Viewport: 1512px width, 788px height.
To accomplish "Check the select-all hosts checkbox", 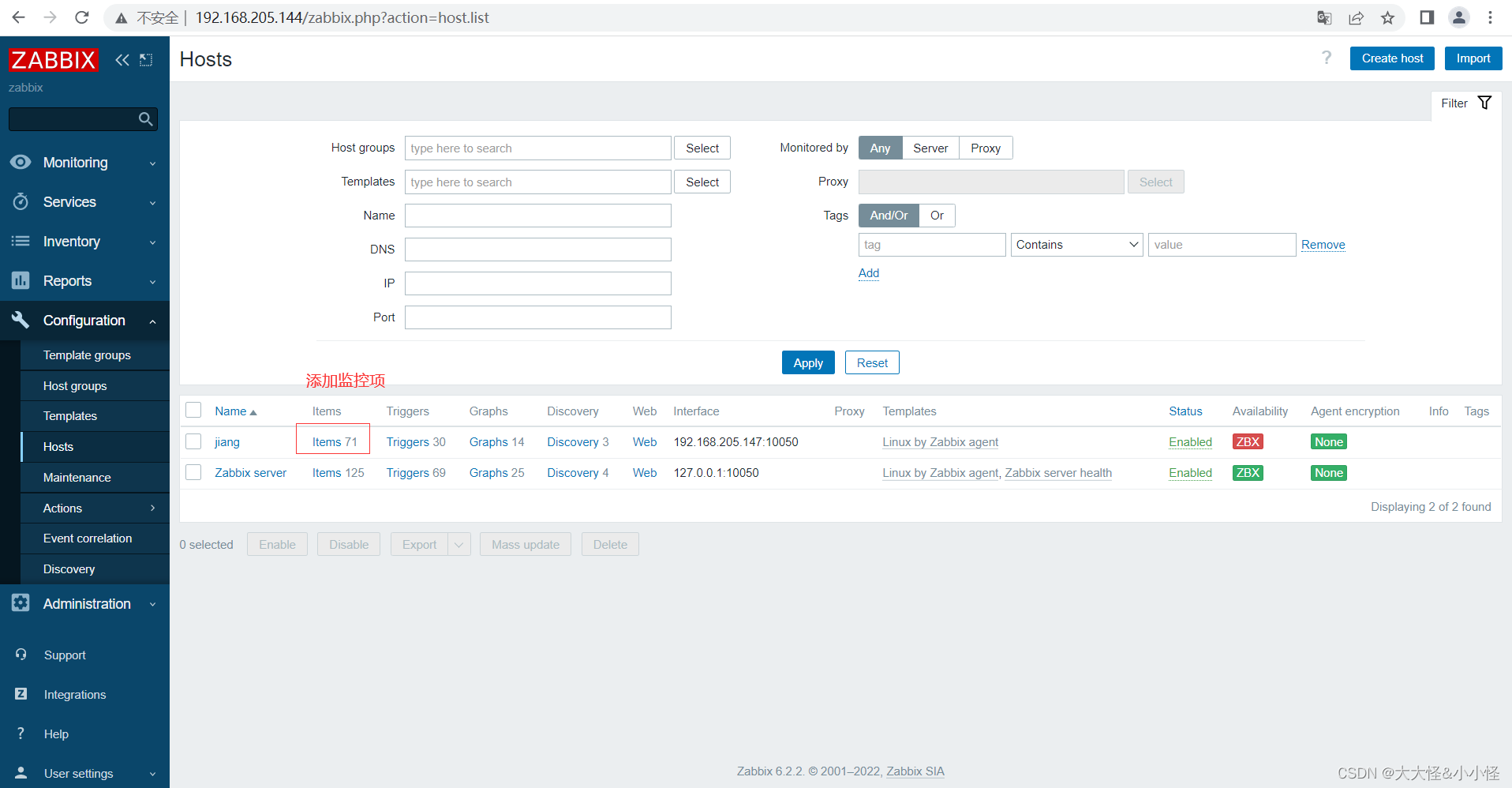I will [x=193, y=410].
